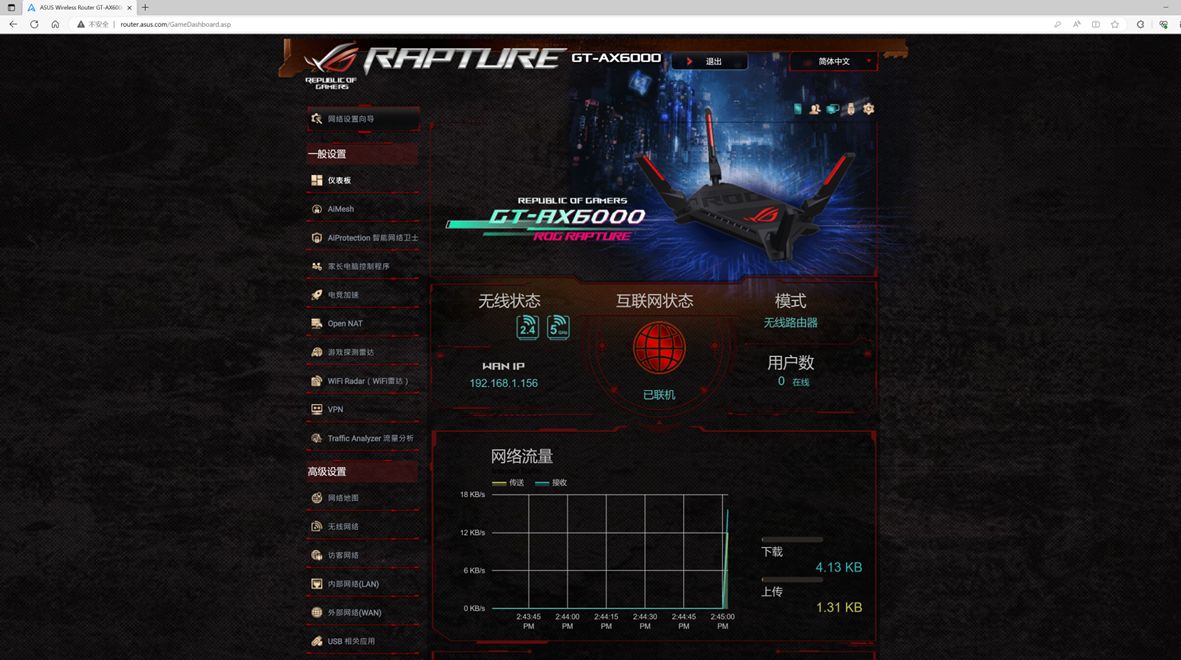This screenshot has width=1181, height=660.
Task: Click the 一般设置 section header
Action: [x=362, y=154]
